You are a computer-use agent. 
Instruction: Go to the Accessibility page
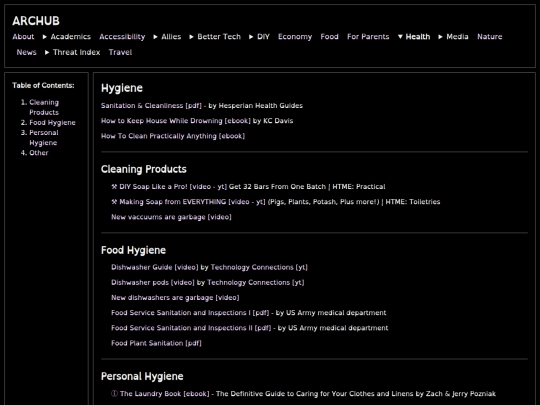(122, 37)
